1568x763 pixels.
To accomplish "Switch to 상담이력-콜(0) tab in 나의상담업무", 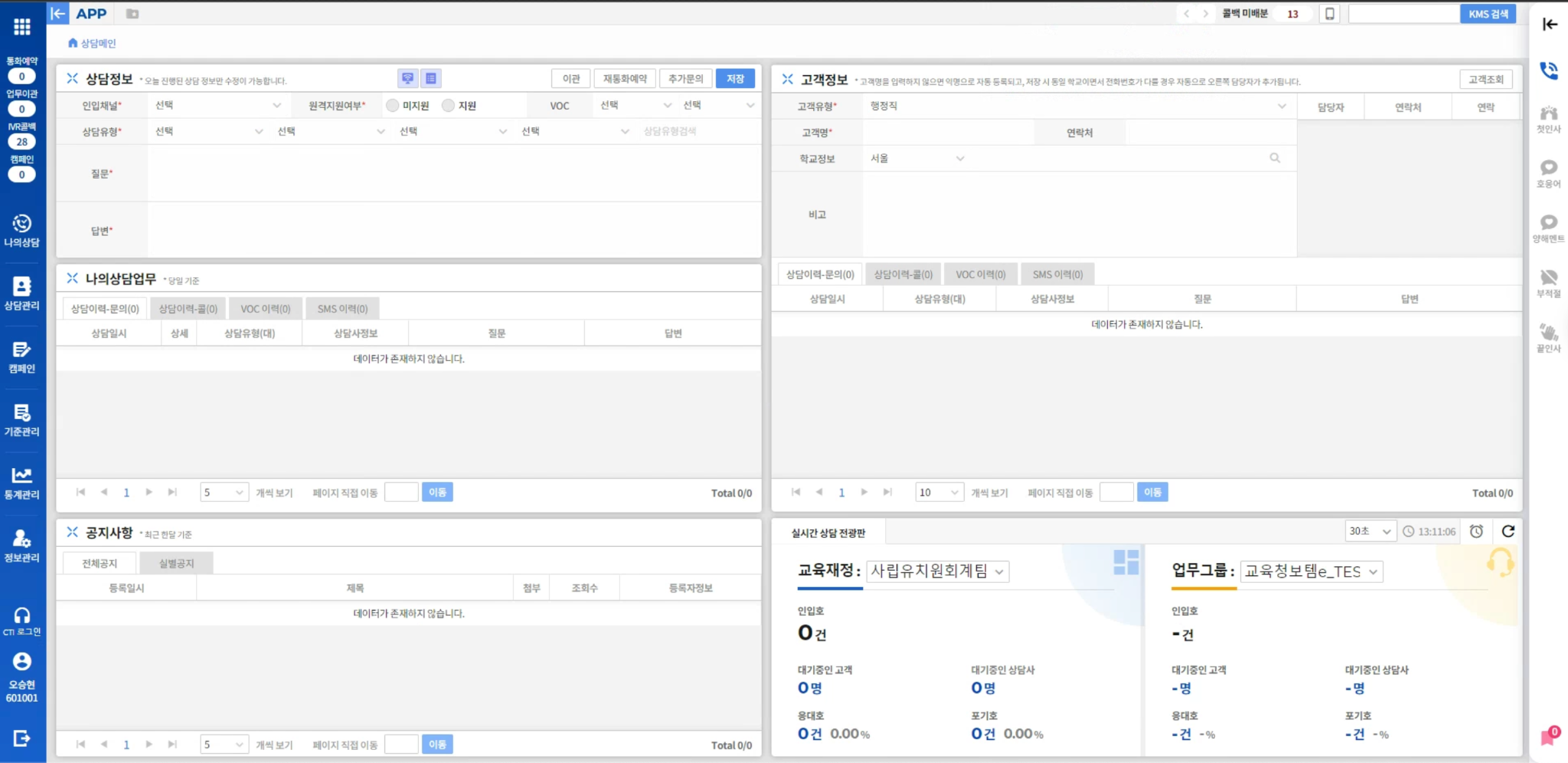I will [x=188, y=308].
